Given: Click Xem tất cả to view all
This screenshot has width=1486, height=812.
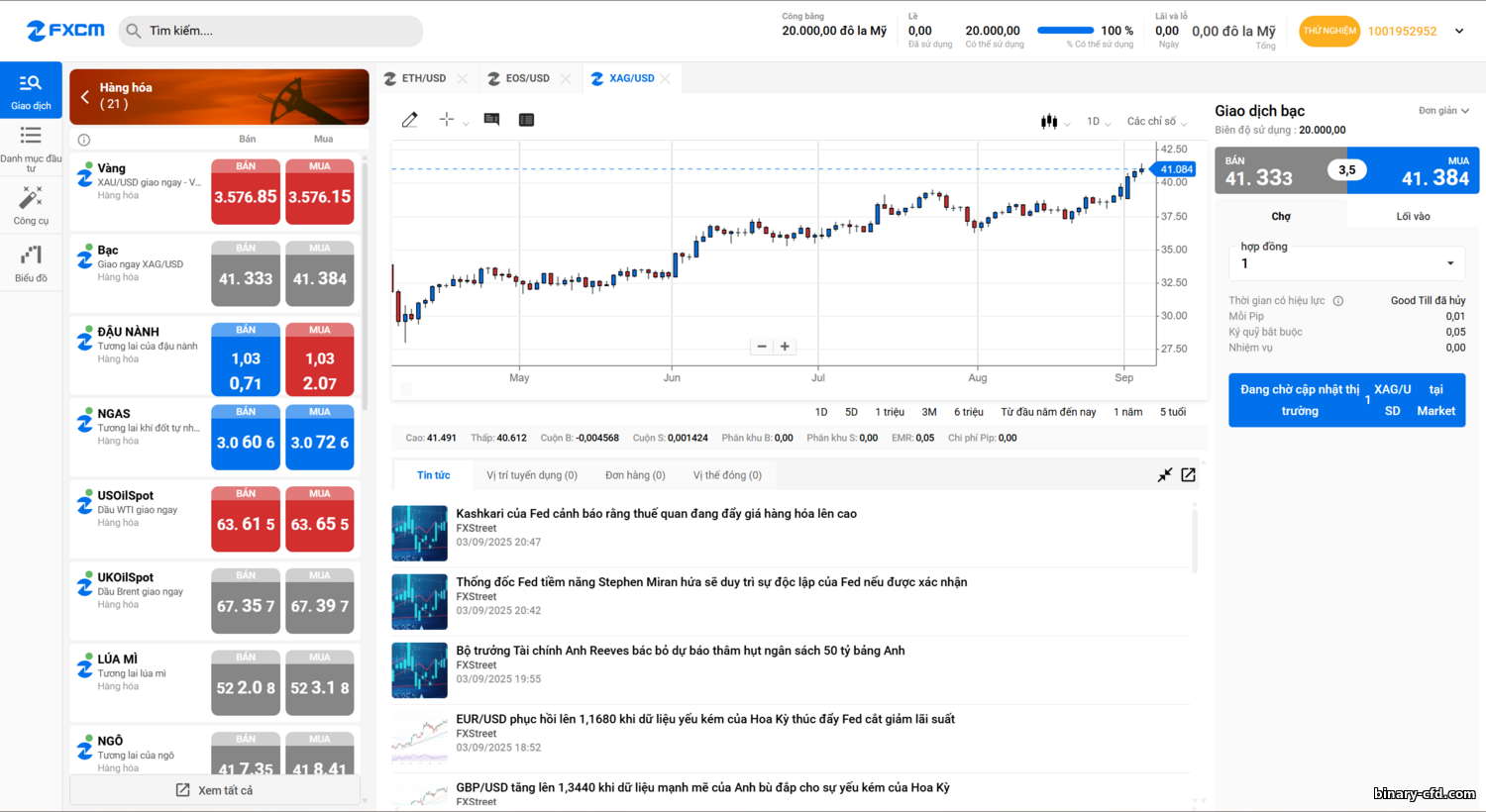Looking at the screenshot, I should coord(215,790).
